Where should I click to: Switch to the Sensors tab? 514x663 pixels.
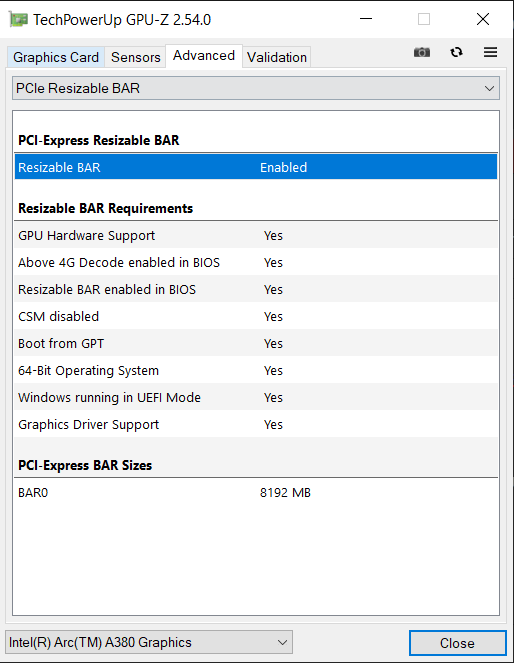point(135,57)
